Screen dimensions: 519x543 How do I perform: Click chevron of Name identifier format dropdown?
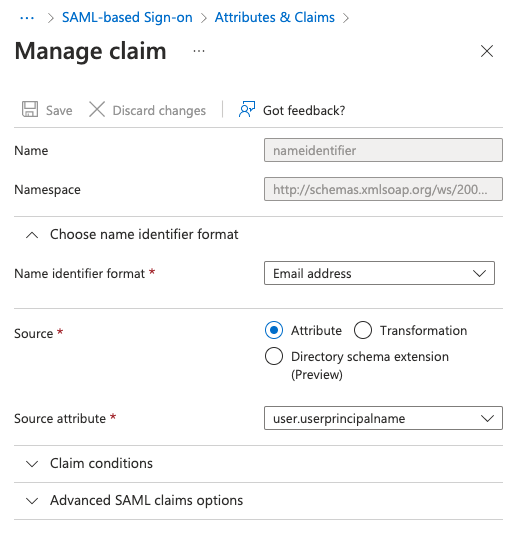(480, 274)
